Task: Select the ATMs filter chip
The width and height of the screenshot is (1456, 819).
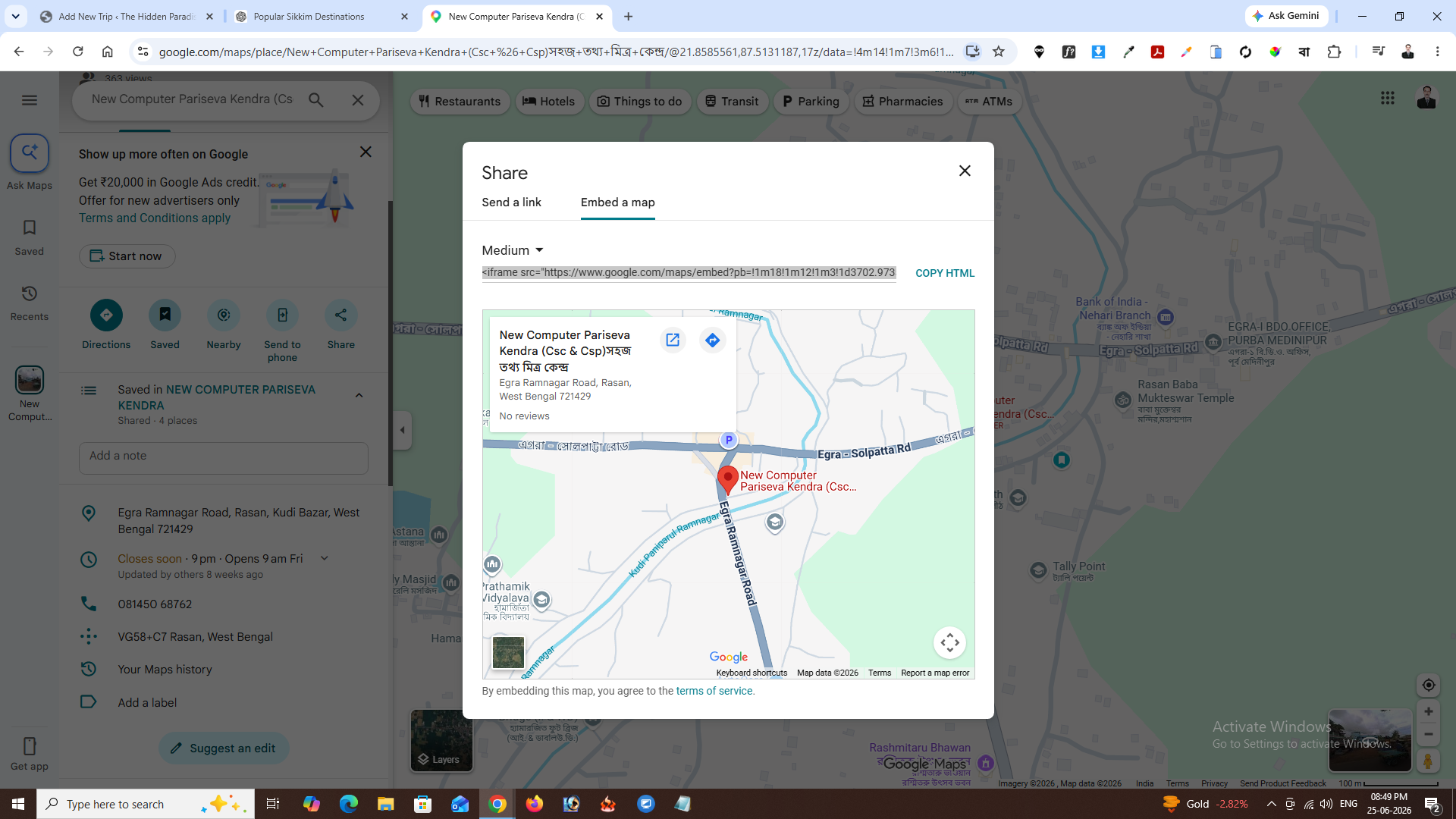Action: click(x=990, y=102)
